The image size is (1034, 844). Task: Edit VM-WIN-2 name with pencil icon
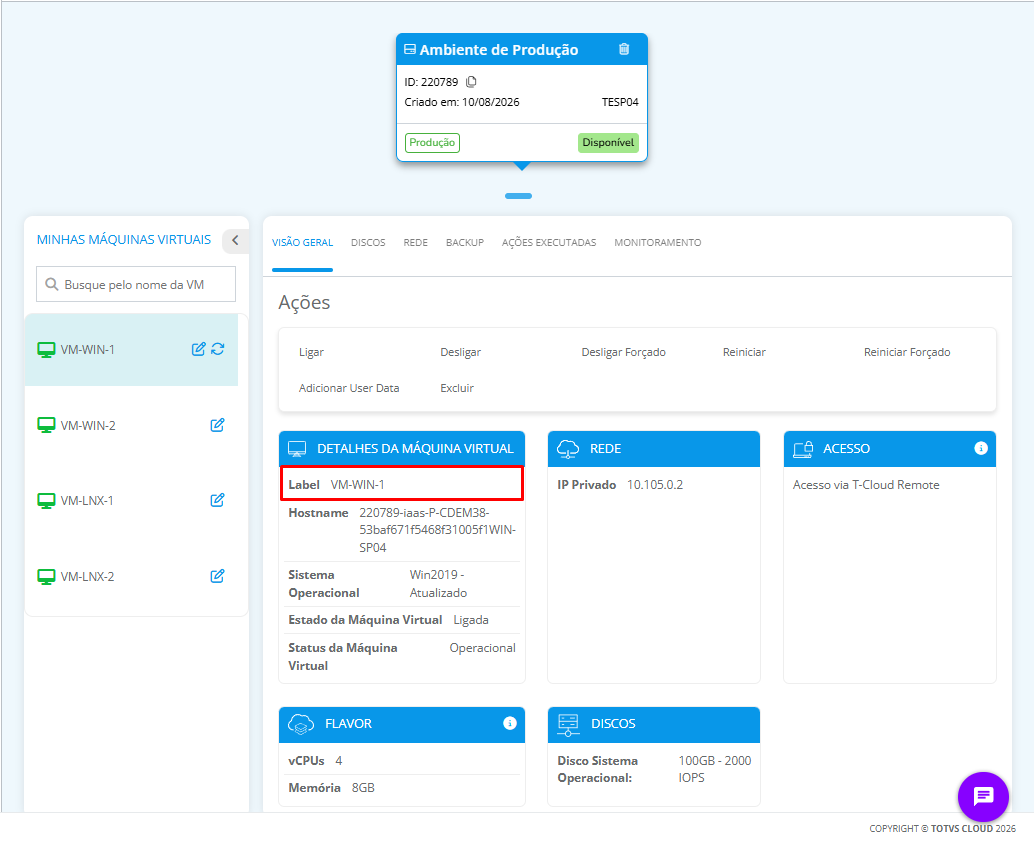tap(217, 425)
